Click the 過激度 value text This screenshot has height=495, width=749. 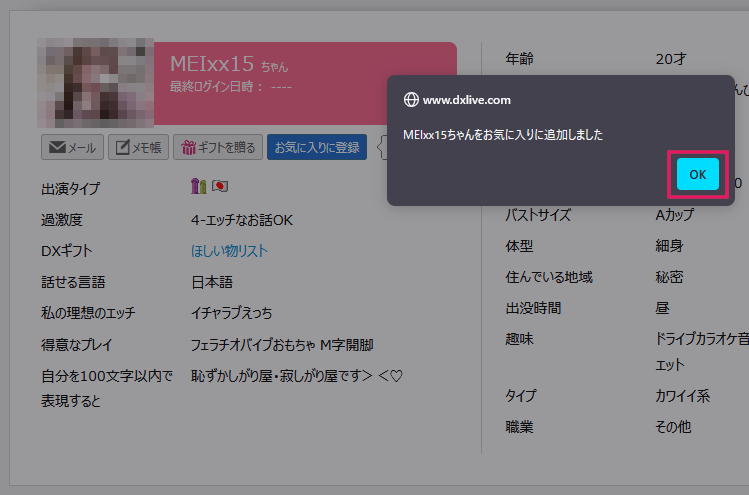(x=242, y=220)
